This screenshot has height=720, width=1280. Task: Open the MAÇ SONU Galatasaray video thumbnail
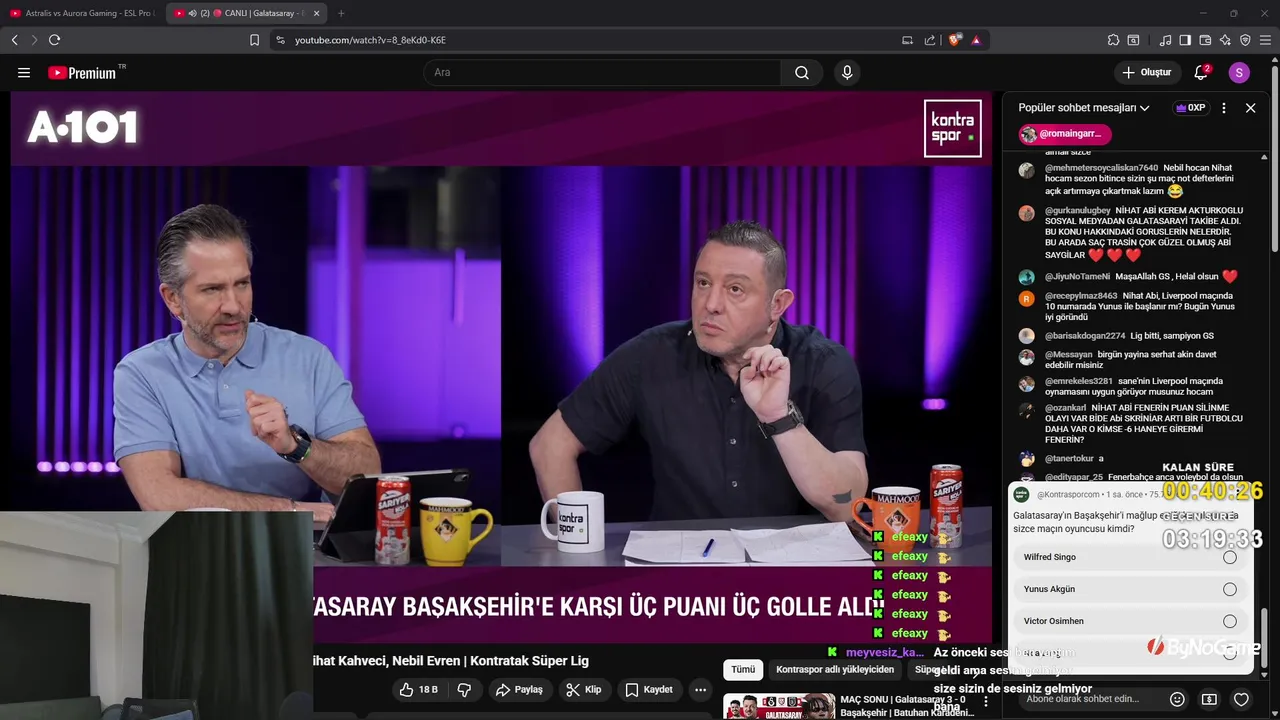pyautogui.click(x=779, y=706)
